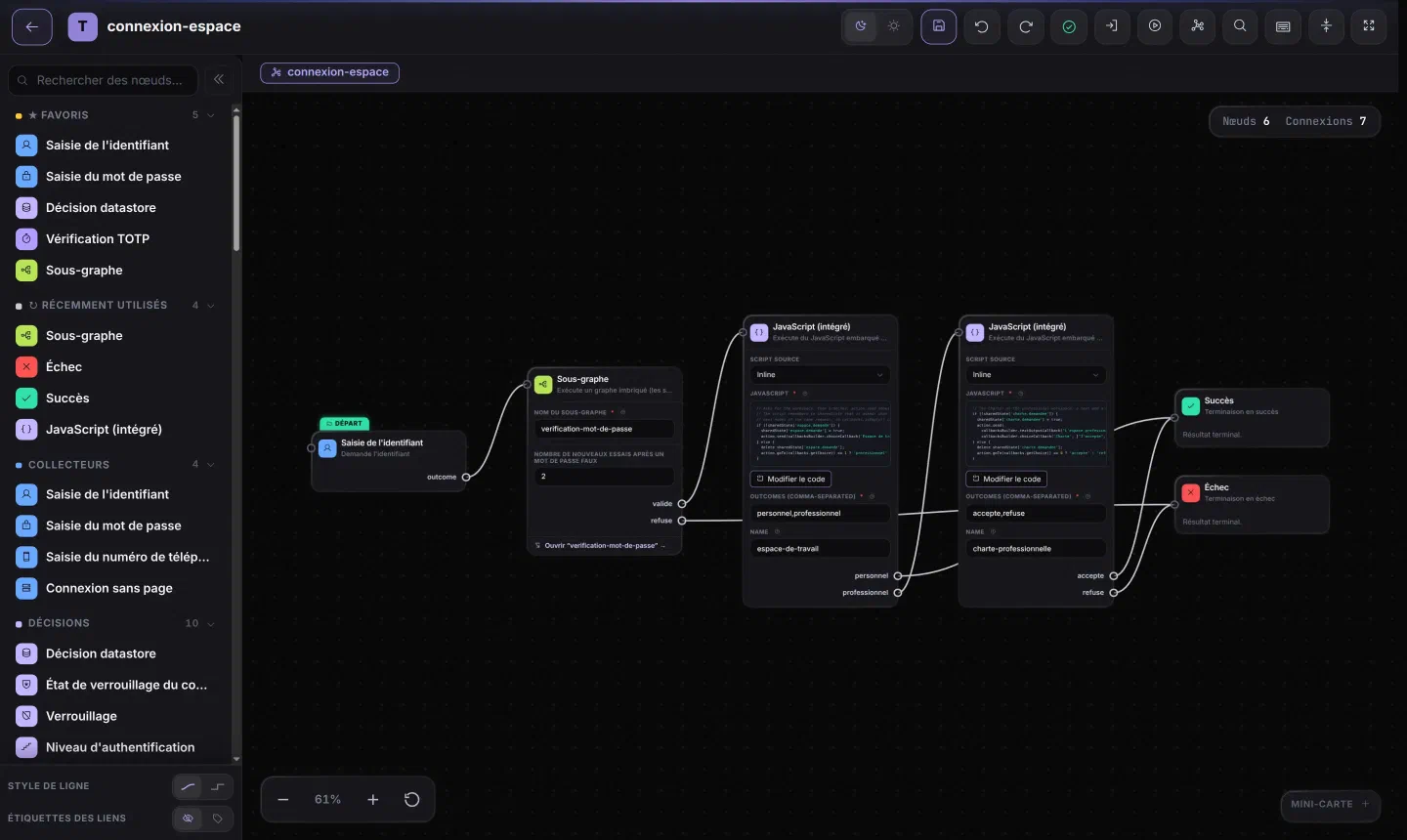The image size is (1407, 840).
Task: Switch to light theme sun toggle
Action: tap(894, 26)
